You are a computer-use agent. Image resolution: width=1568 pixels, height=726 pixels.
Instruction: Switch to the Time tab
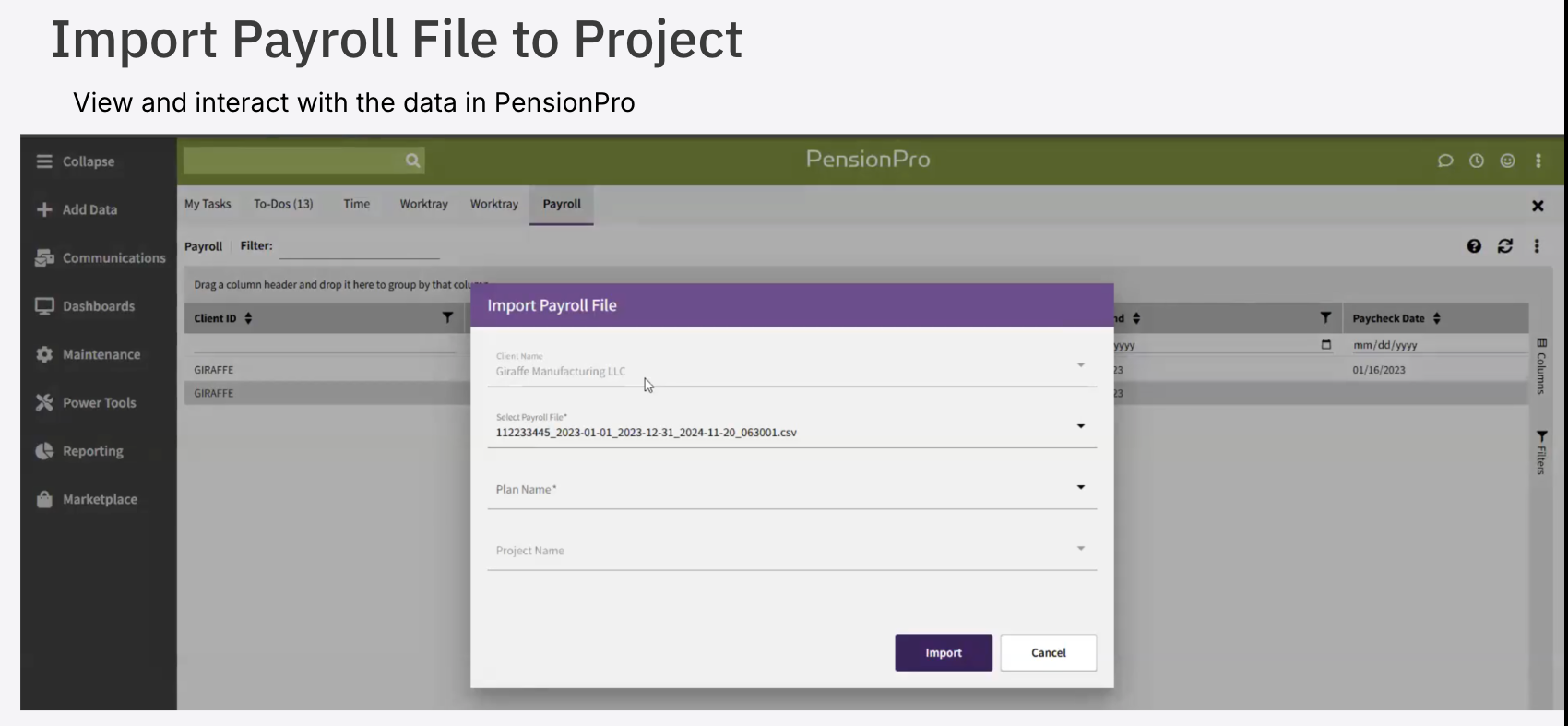point(356,204)
